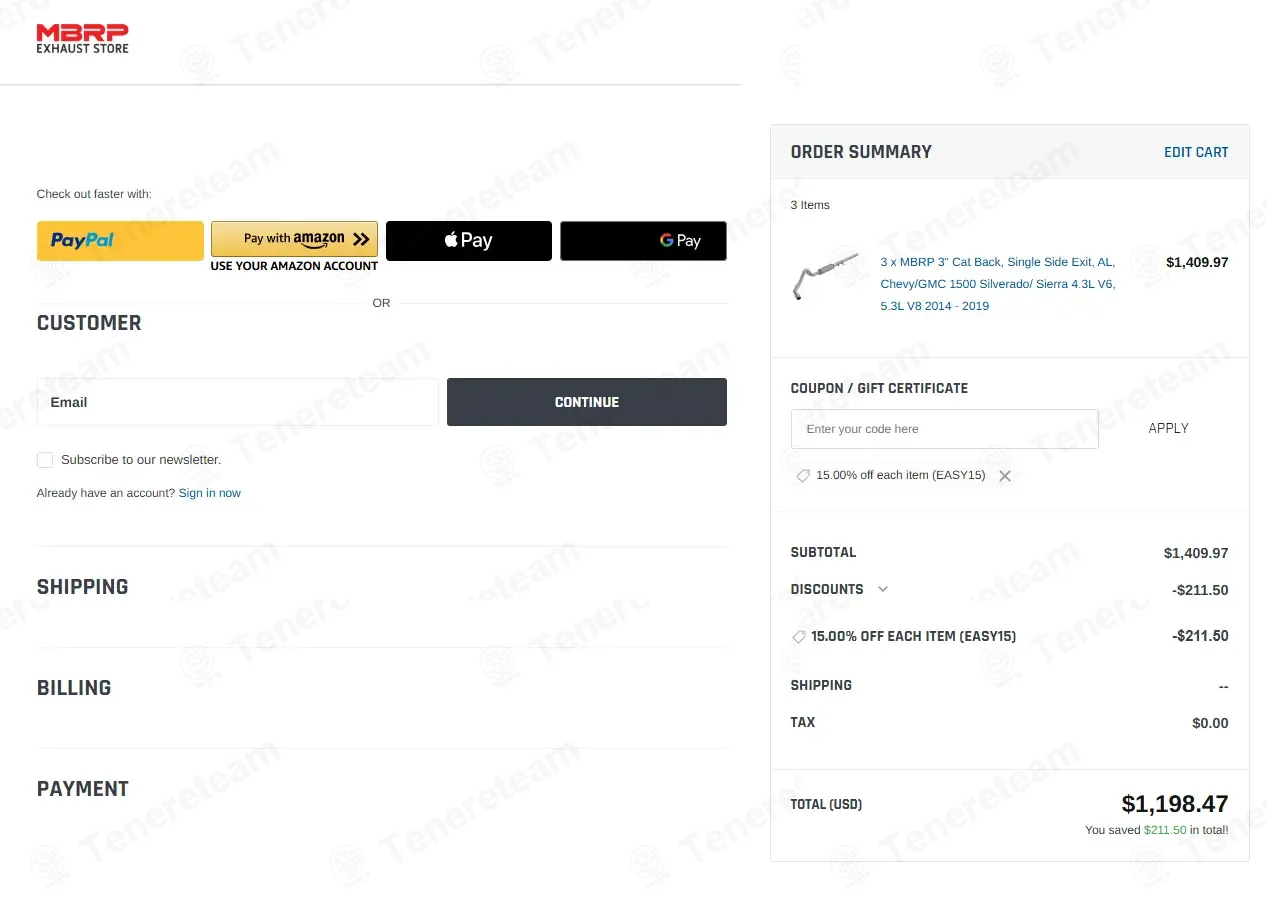
Task: Click the CUSTOMER section heading
Action: (89, 323)
